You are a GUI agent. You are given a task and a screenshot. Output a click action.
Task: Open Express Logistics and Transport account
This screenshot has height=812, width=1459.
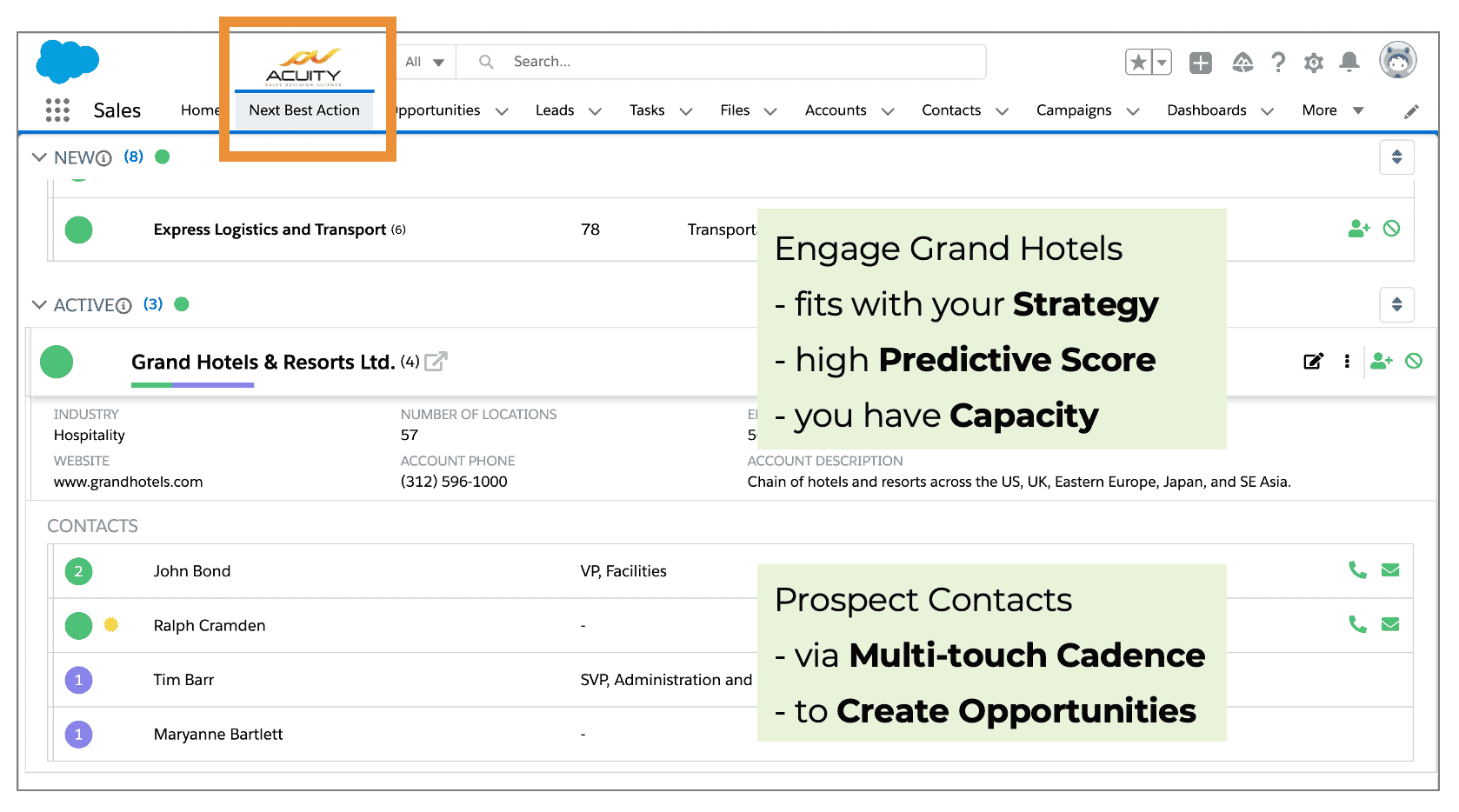click(270, 230)
